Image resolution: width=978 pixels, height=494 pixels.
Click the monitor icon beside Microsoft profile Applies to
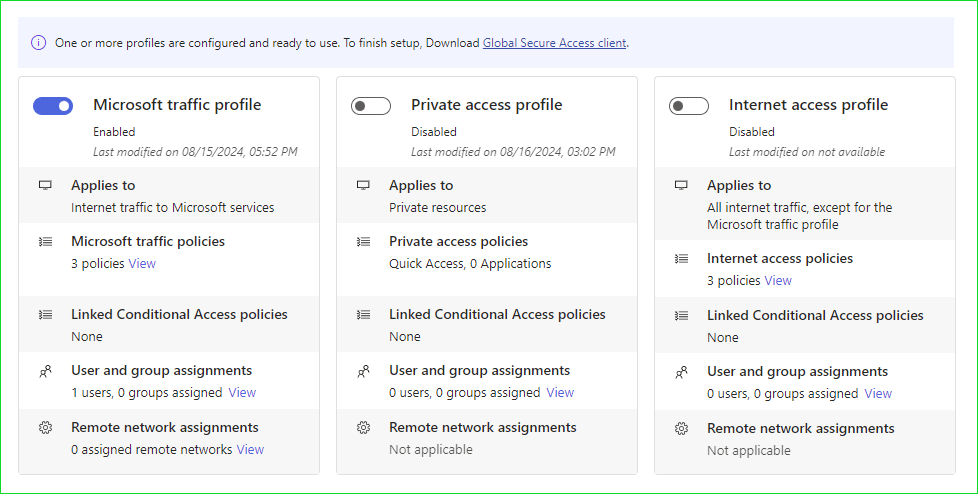click(x=46, y=185)
